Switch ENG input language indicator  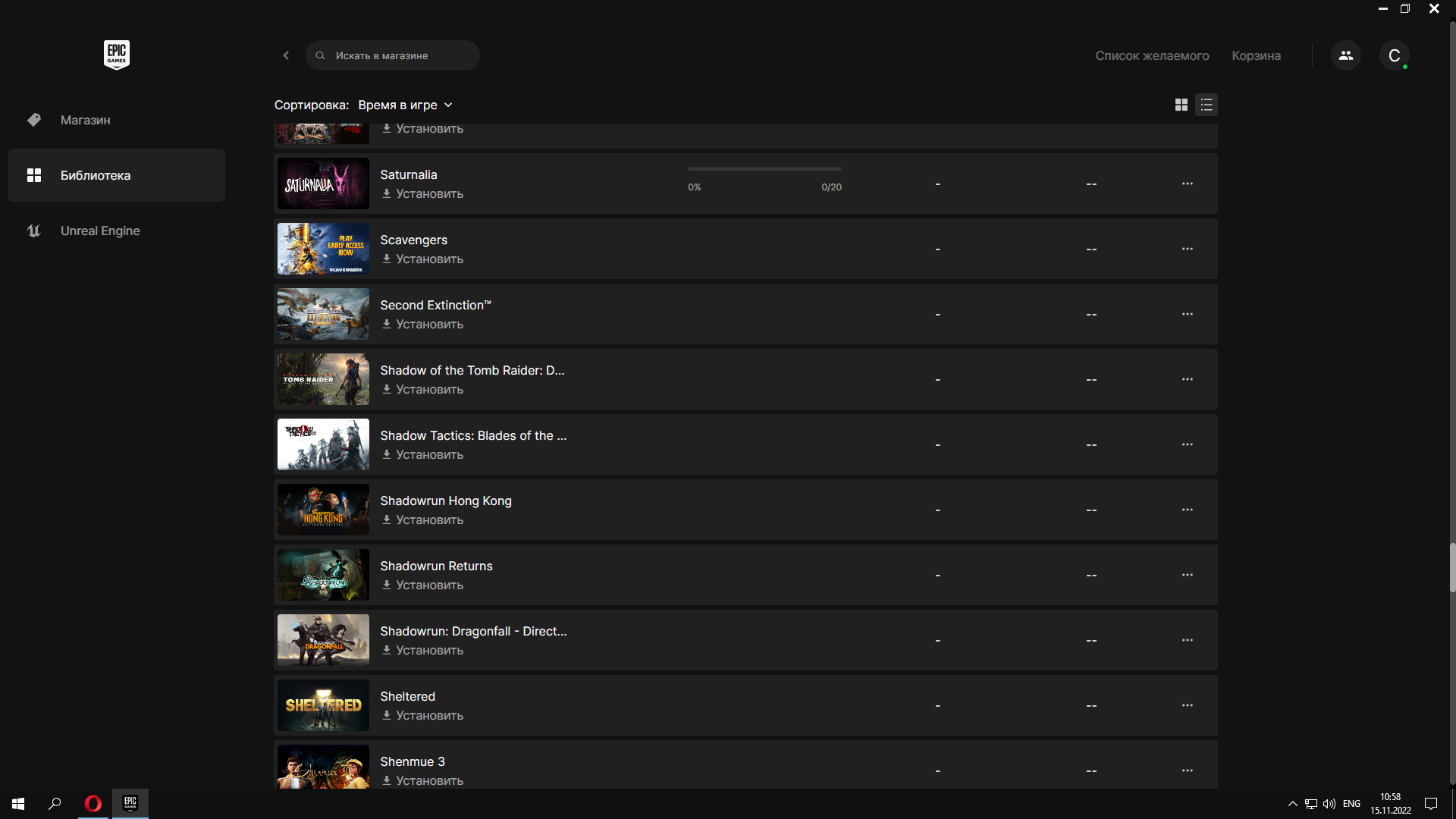[x=1351, y=804]
